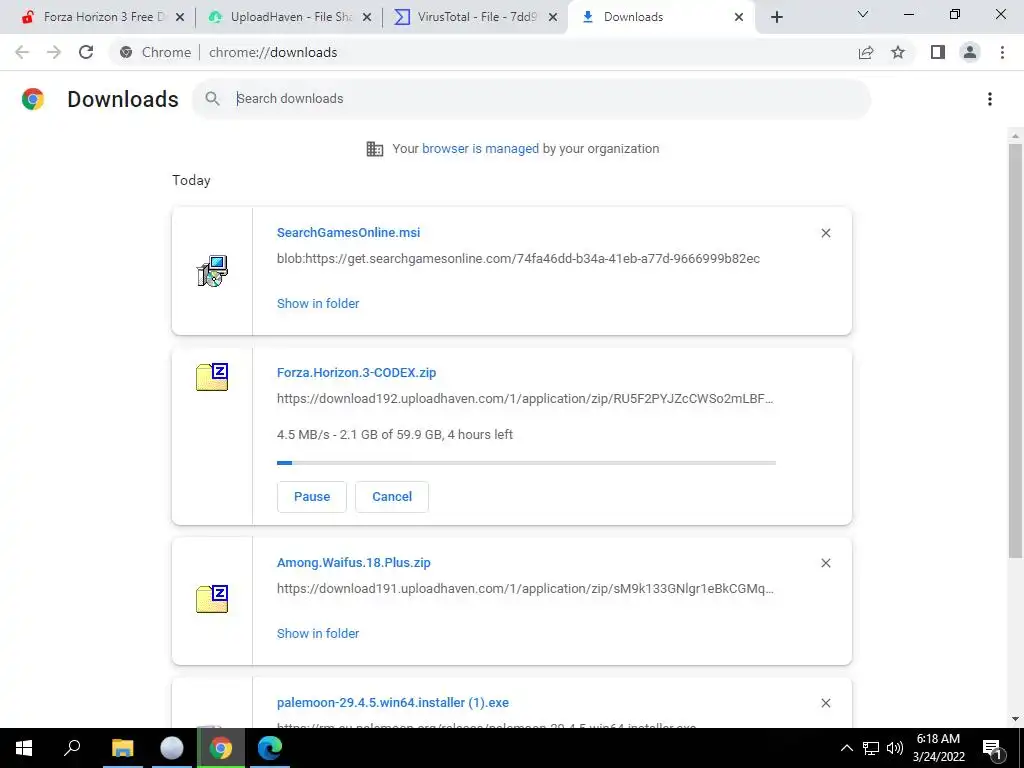Screen dimensions: 1024x768
Task: Pause the Forza Horizon download
Action: (x=312, y=497)
